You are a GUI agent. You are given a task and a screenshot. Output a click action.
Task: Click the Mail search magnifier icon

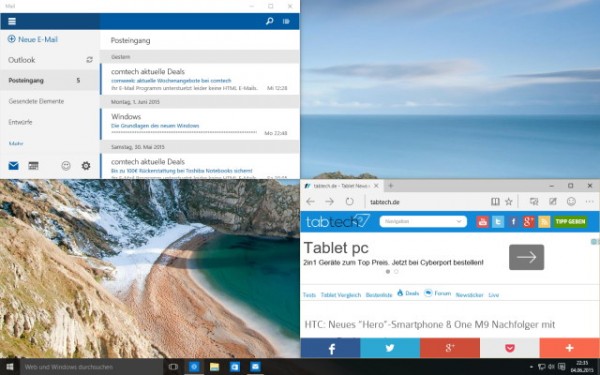(269, 21)
